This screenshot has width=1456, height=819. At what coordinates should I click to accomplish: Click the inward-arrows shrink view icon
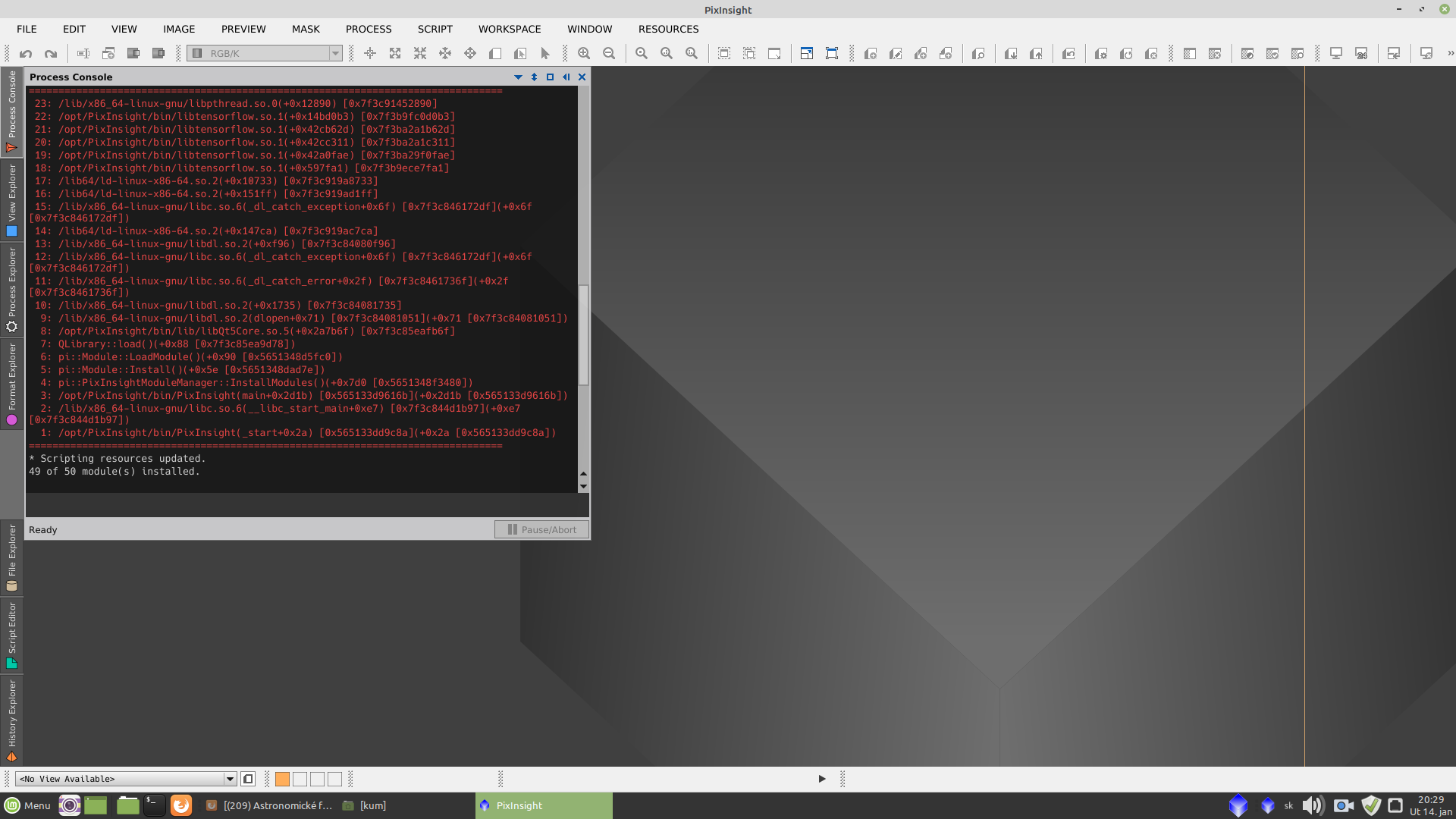(420, 54)
